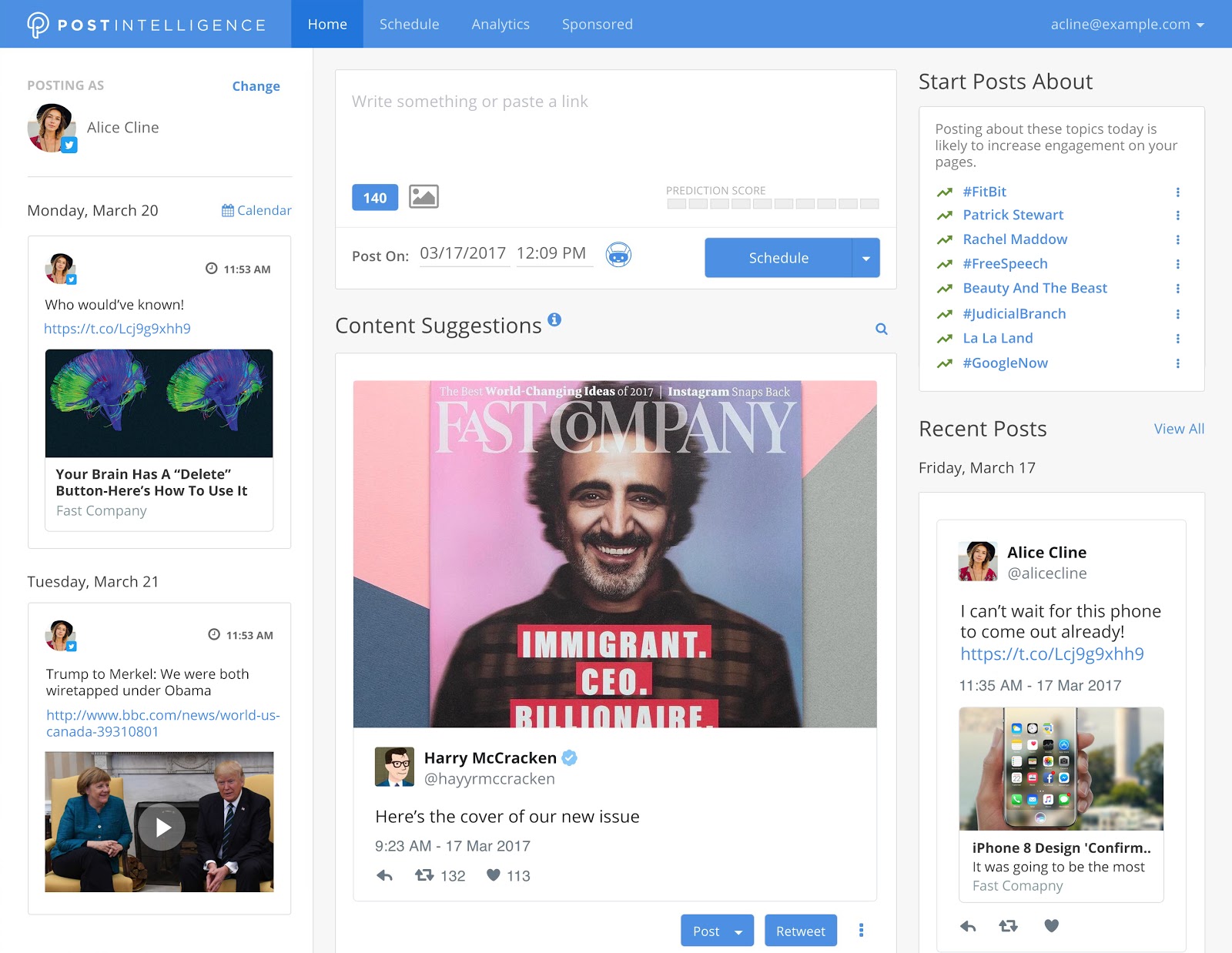The height and width of the screenshot is (953, 1232).
Task: Click the Prediction Score bar
Action: tap(772, 204)
